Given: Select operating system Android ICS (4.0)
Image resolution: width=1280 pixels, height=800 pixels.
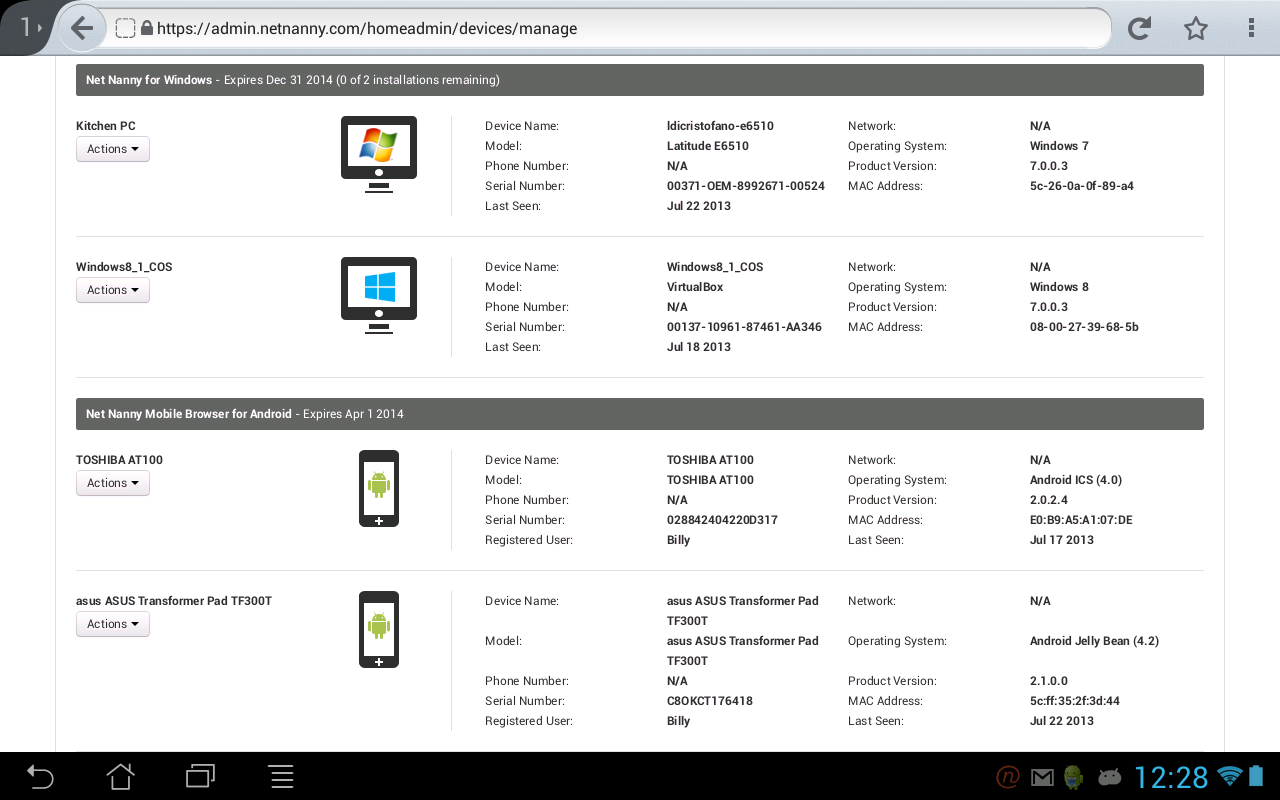Looking at the screenshot, I should [x=1076, y=480].
